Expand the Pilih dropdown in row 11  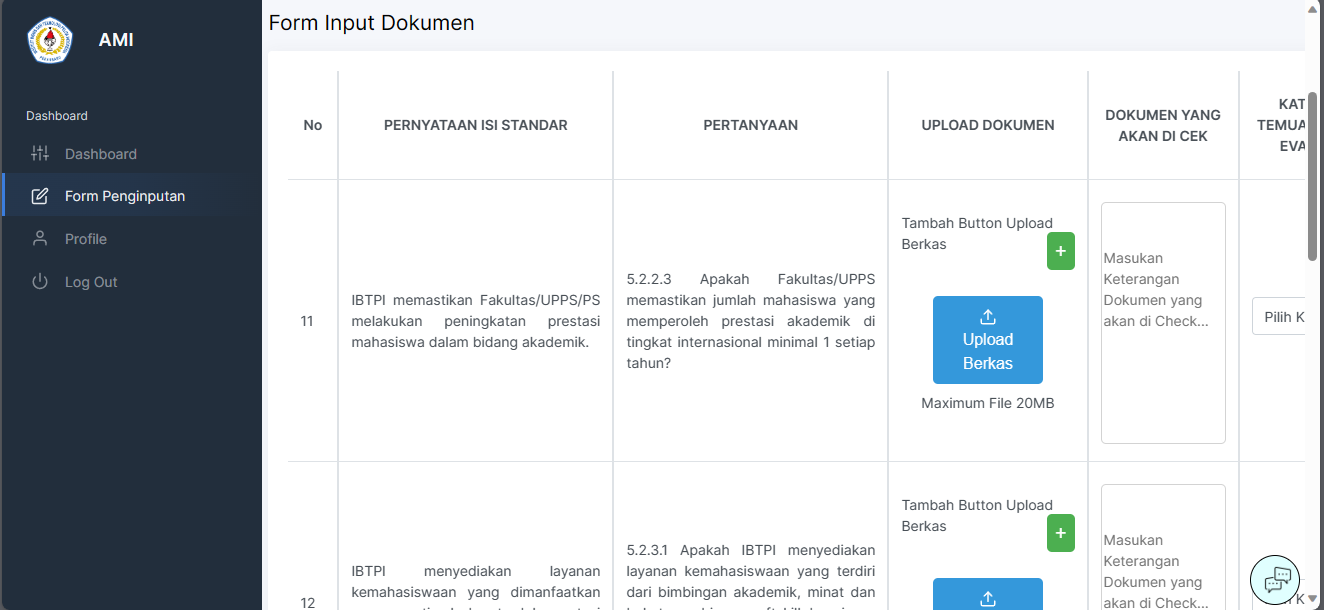pos(1280,317)
